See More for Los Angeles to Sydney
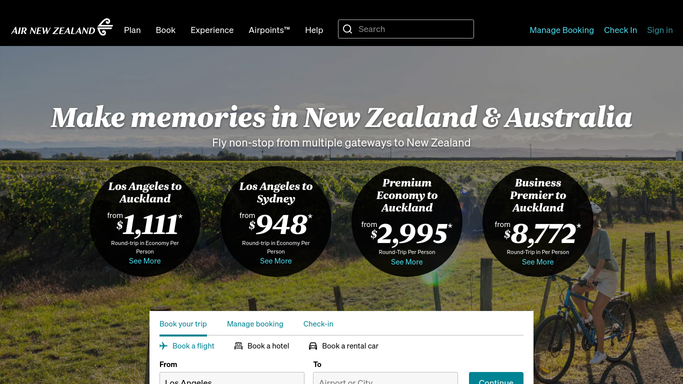Viewport: 683px width, 384px height. pos(276,261)
